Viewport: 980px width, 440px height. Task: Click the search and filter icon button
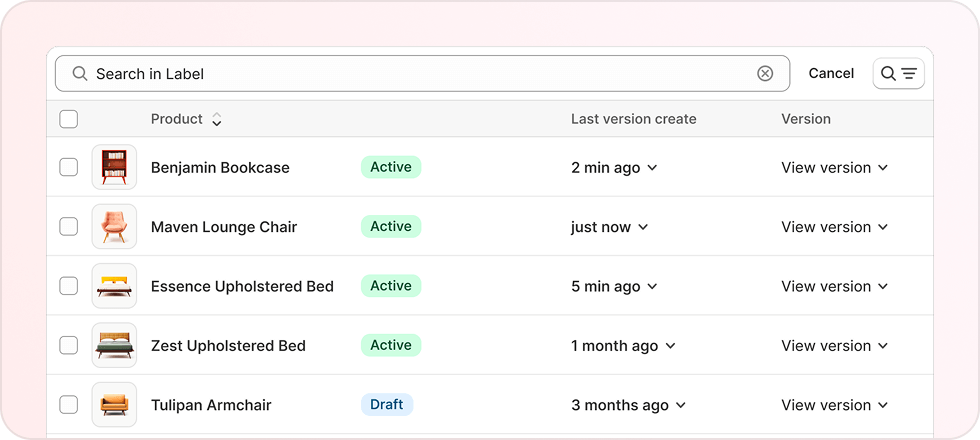(898, 73)
